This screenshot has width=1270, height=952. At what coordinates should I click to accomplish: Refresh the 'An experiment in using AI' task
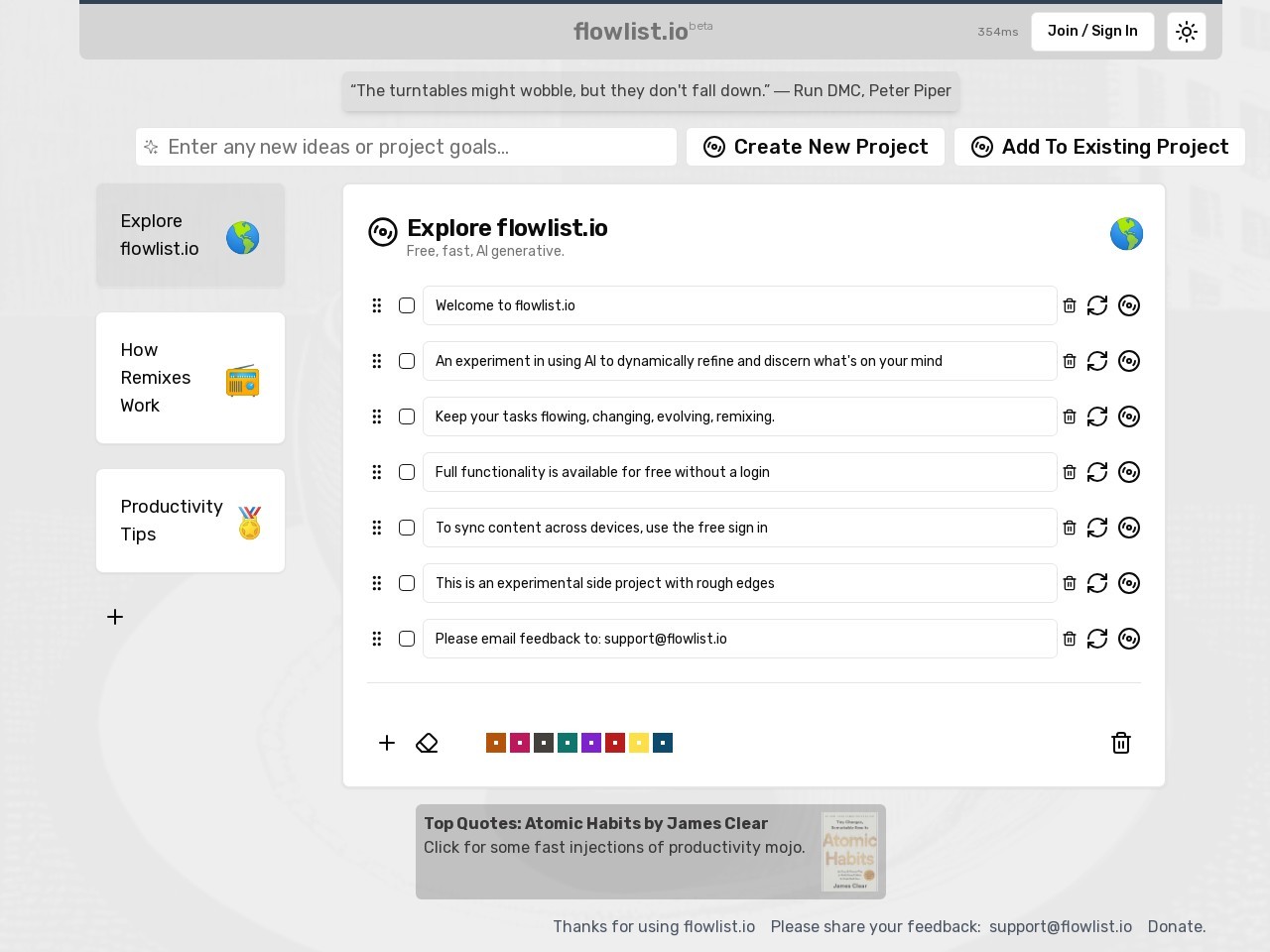coord(1097,361)
